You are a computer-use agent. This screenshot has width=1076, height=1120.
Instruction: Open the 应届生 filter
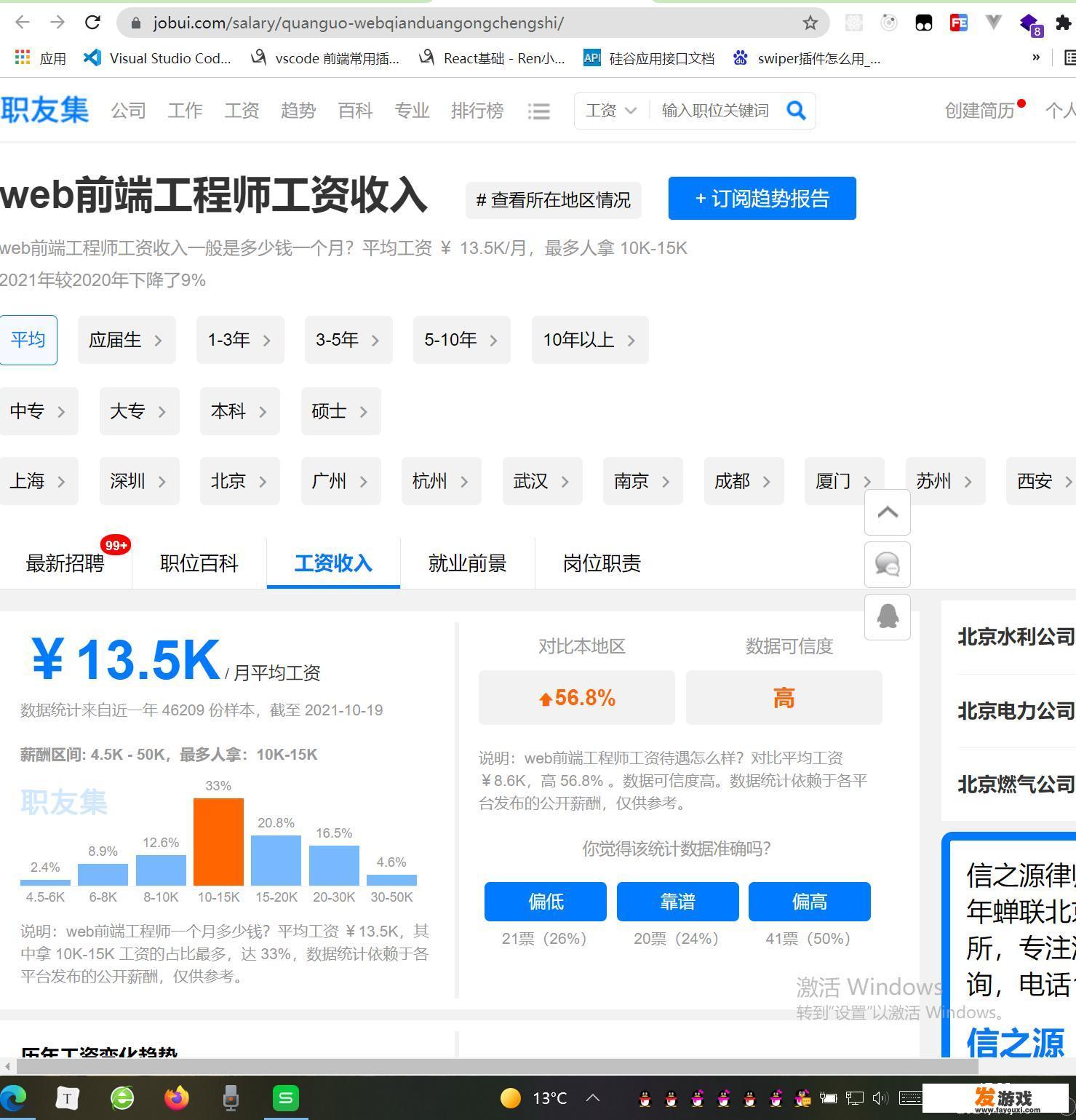(x=127, y=340)
